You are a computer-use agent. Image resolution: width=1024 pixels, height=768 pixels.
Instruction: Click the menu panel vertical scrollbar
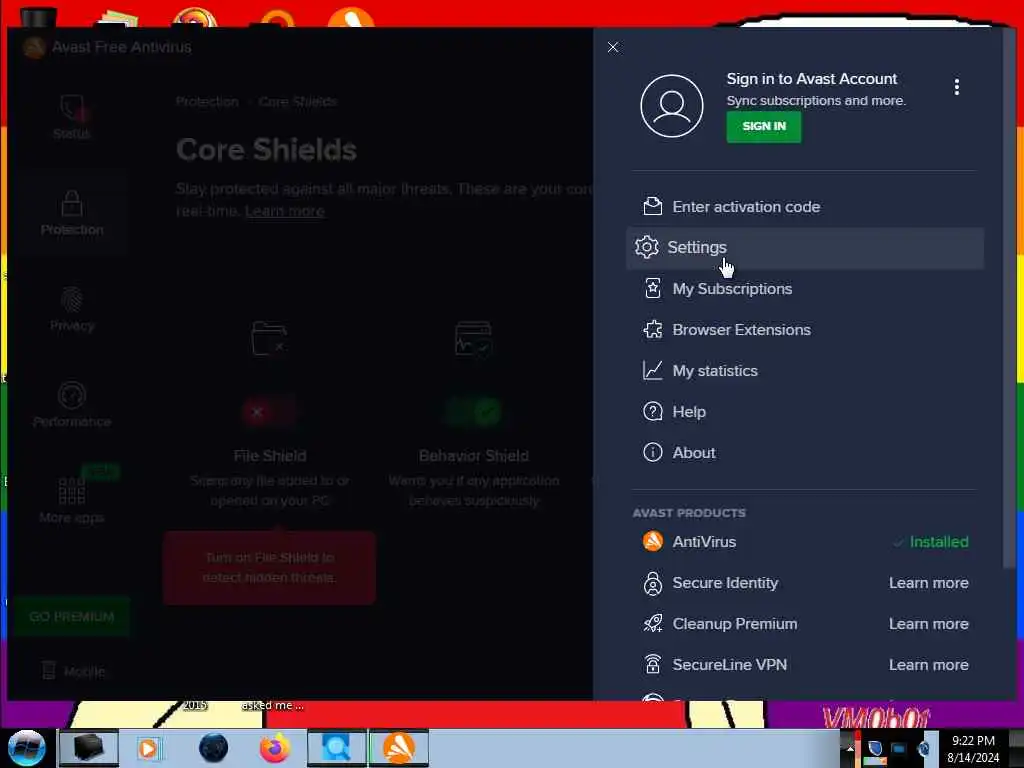[1008, 297]
